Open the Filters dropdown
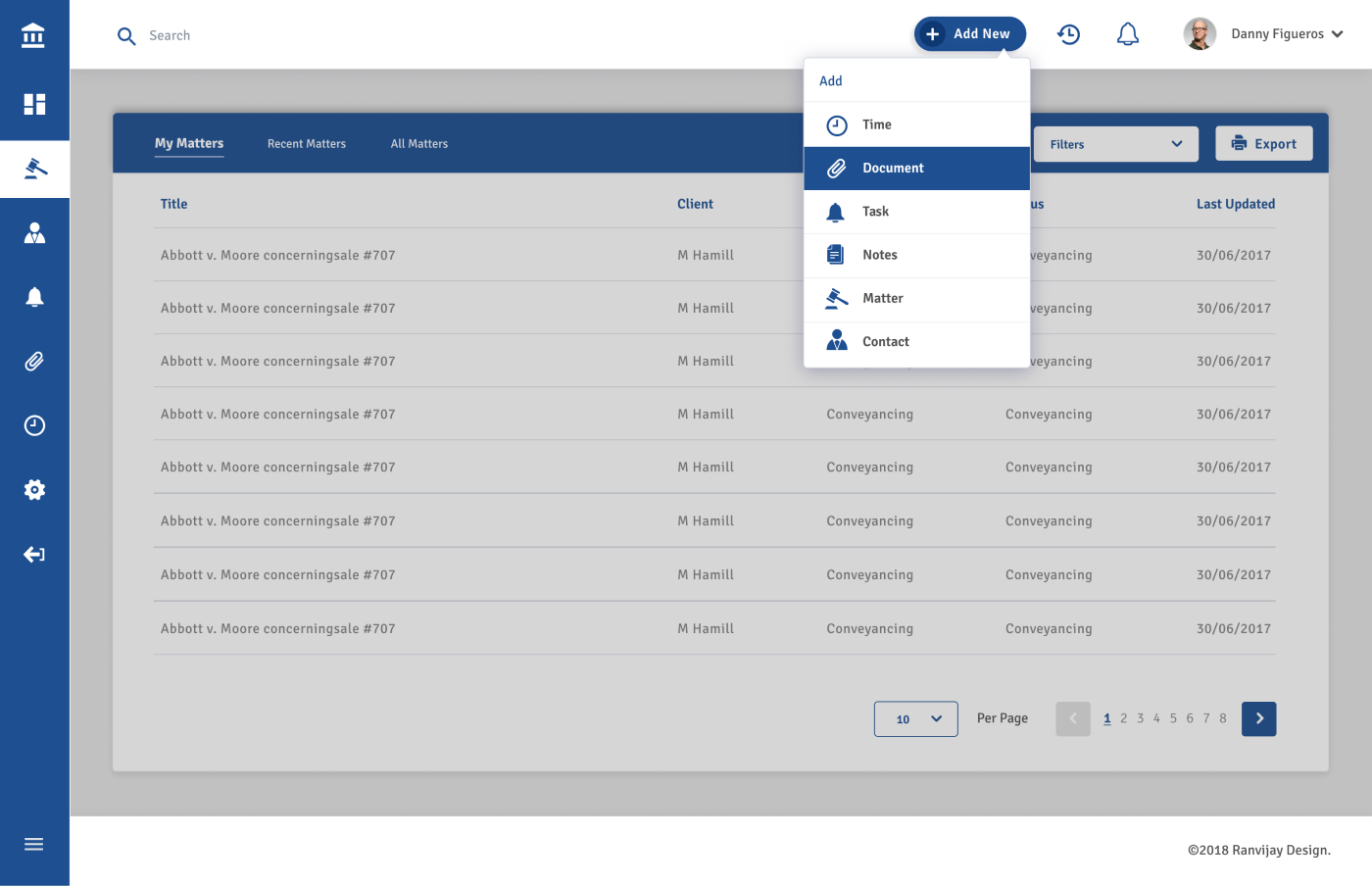Viewport: 1372px width, 886px height. 1115,144
